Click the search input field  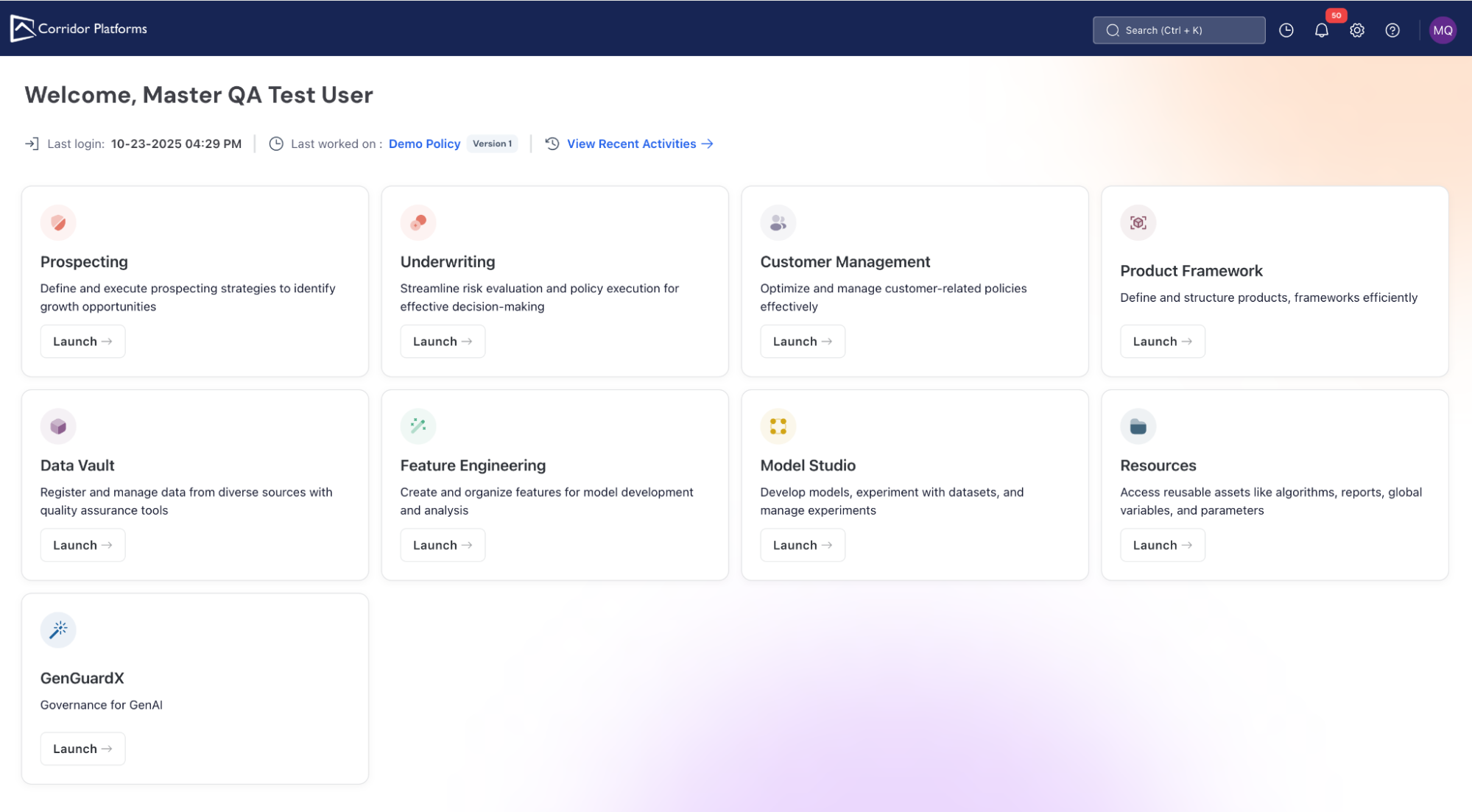(x=1178, y=30)
